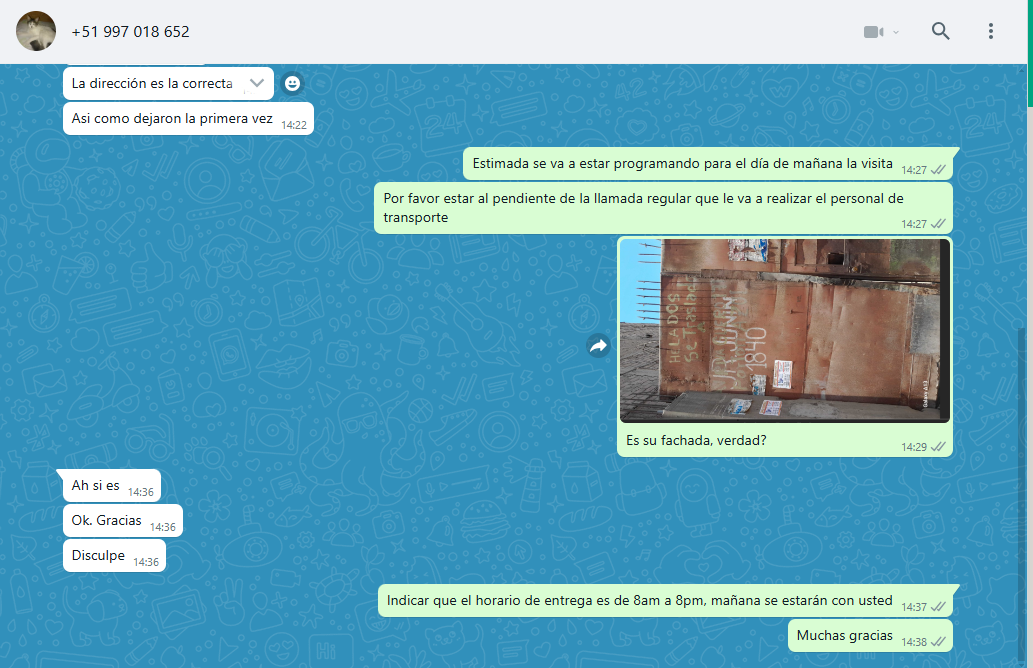Select the "Asi como dejaron la primera vez" message
Screen dimensions: 1033x668
pyautogui.click(x=172, y=118)
